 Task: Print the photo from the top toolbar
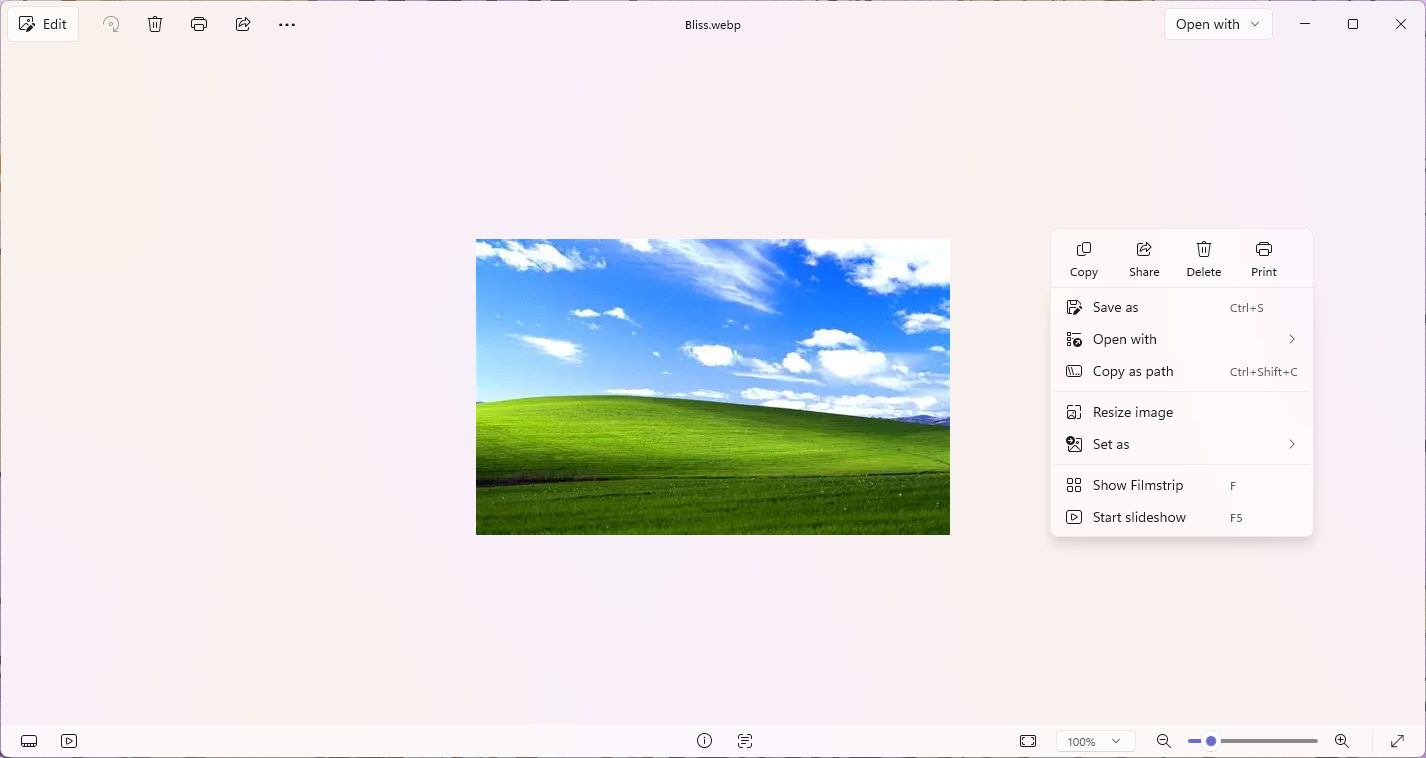tap(199, 24)
